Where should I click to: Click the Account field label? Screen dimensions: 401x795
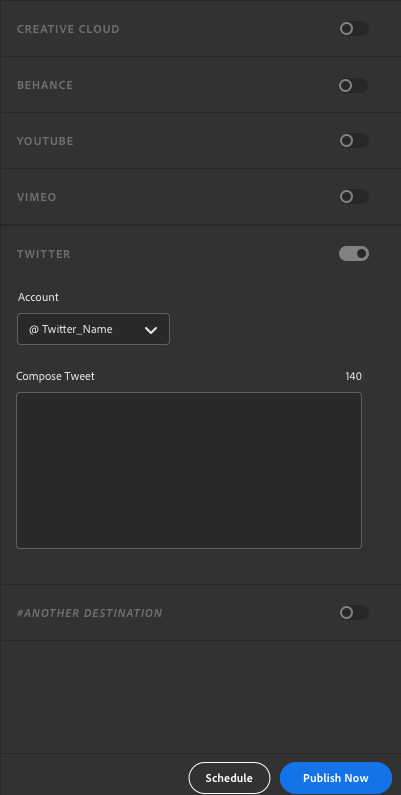(38, 297)
